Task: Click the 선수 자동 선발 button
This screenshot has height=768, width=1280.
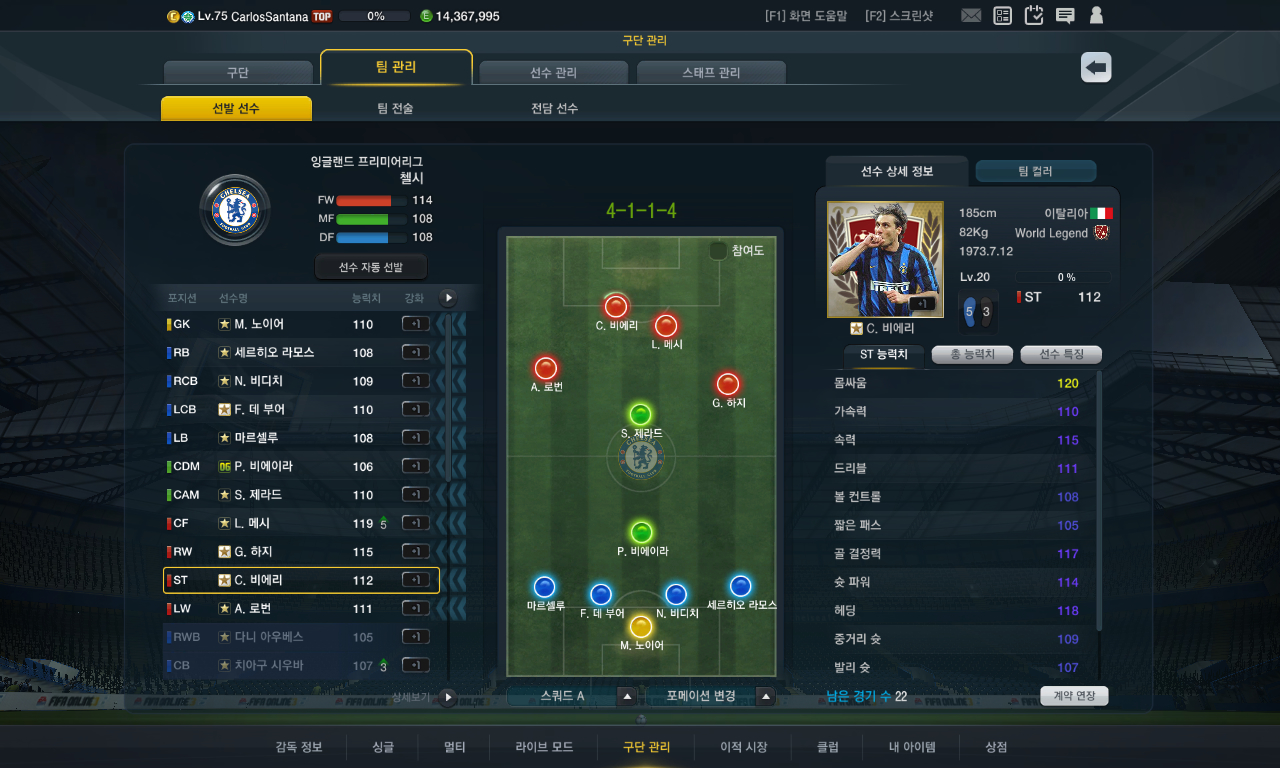Action: [x=371, y=267]
